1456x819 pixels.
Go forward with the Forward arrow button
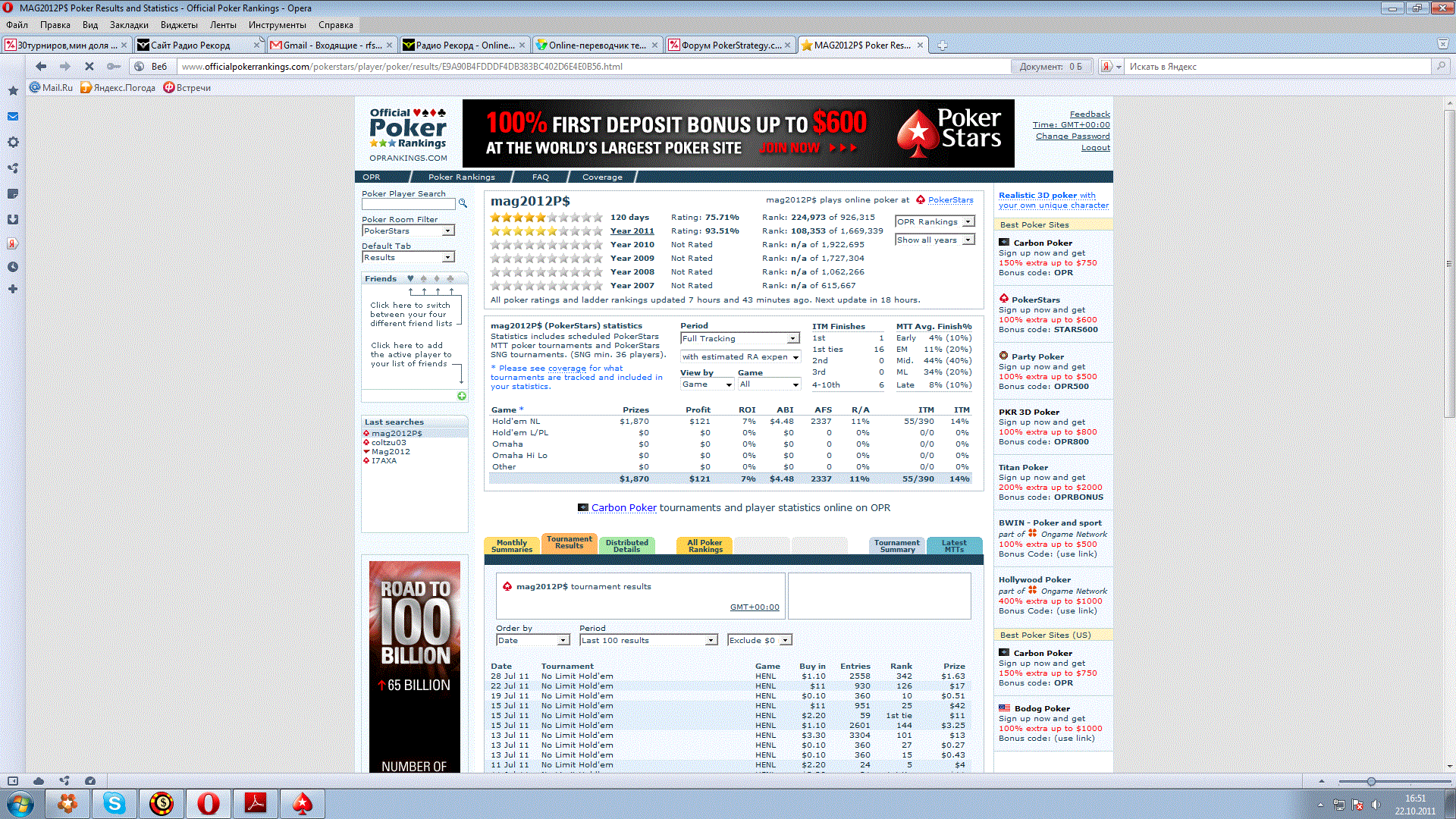coord(65,67)
